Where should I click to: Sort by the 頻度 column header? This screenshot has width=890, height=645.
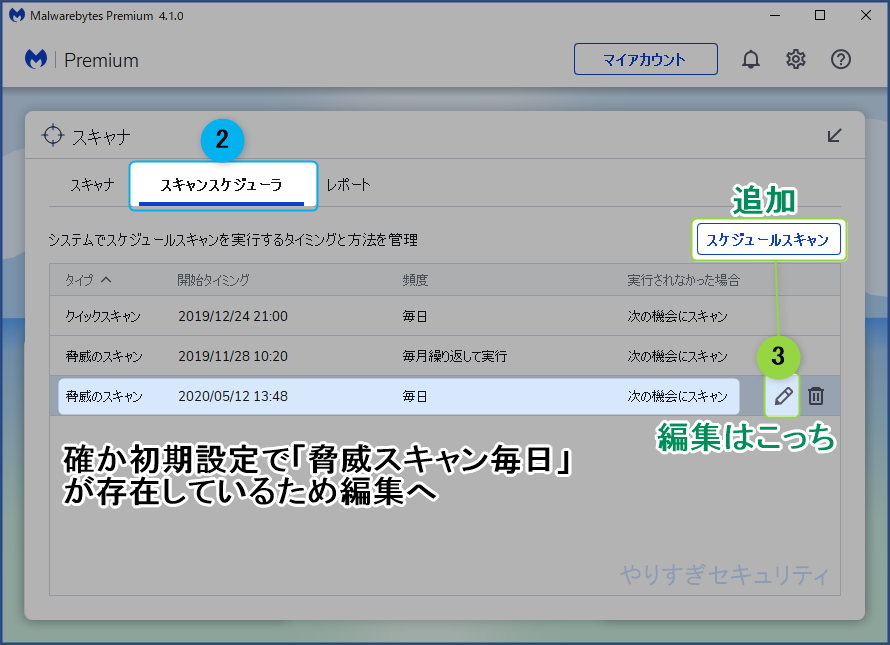coord(415,280)
